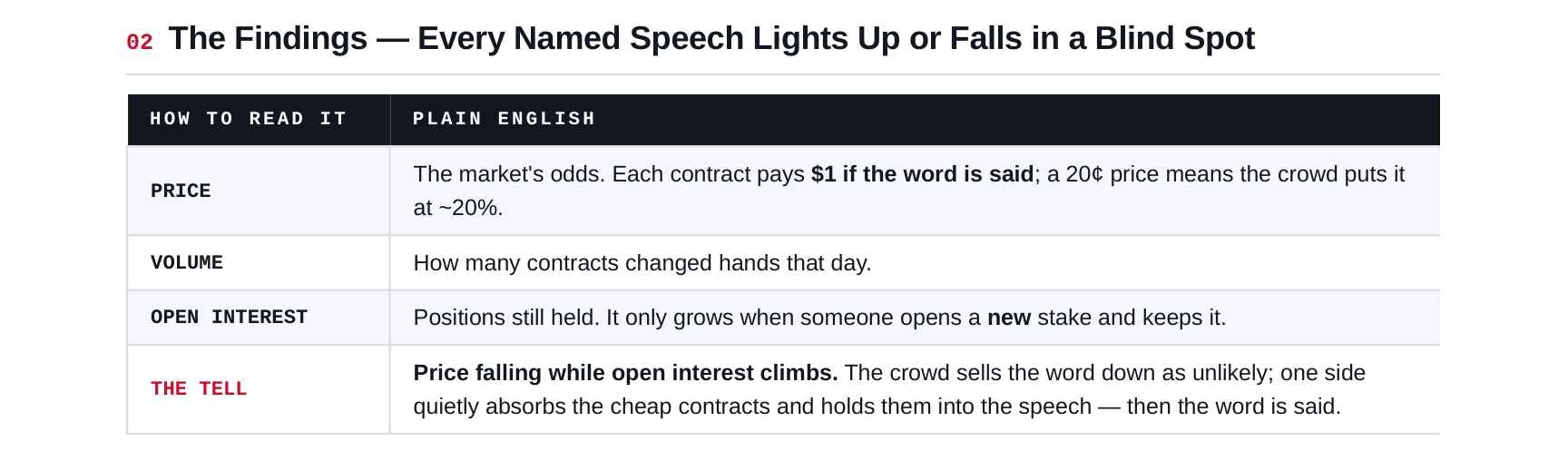Click the OPEN INTEREST row label

pos(229,317)
